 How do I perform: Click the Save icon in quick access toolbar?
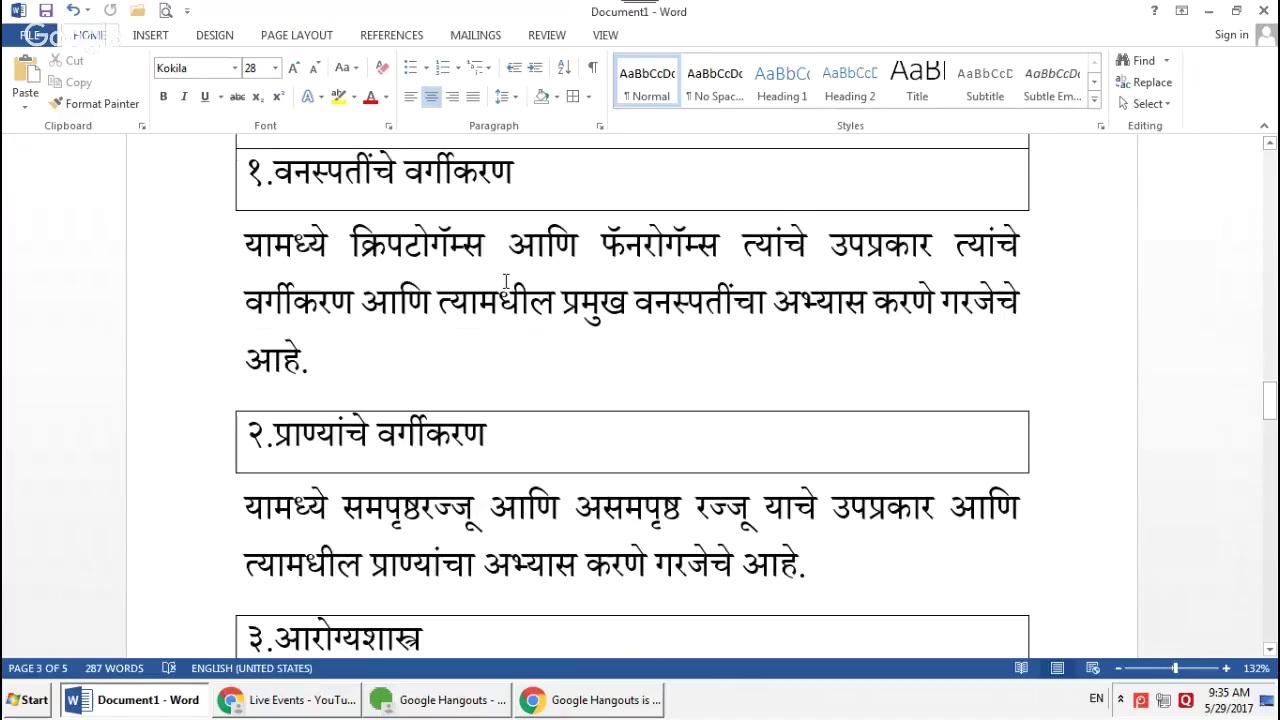point(45,11)
